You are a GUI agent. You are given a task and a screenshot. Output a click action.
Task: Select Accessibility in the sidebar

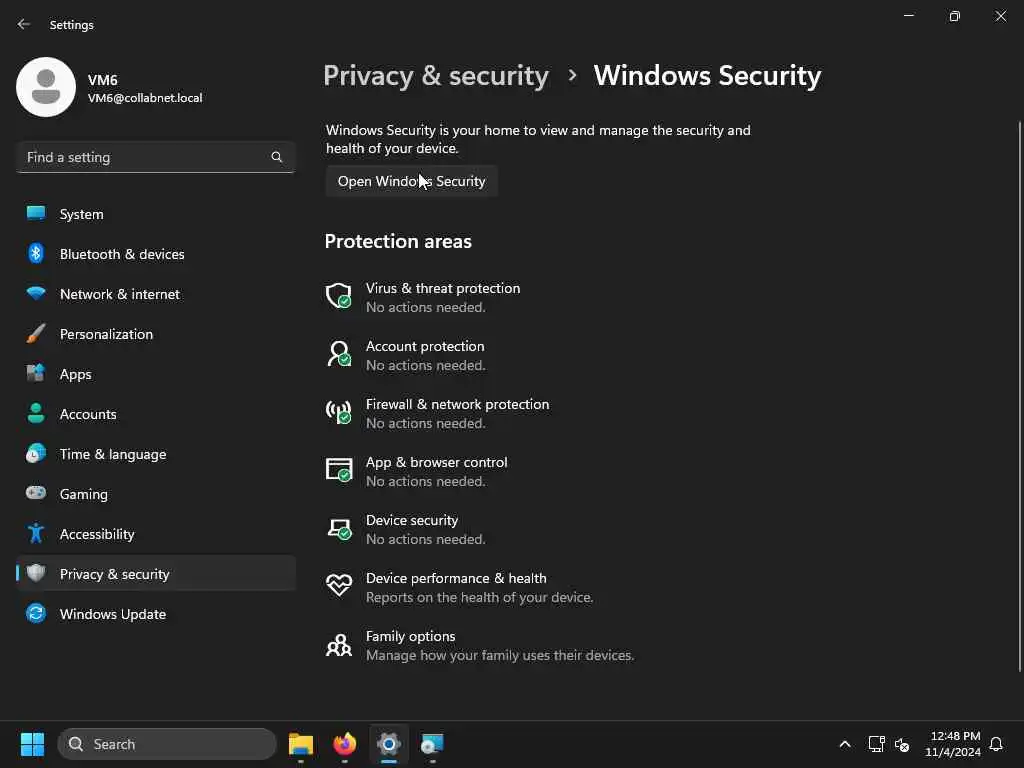pyautogui.click(x=155, y=534)
